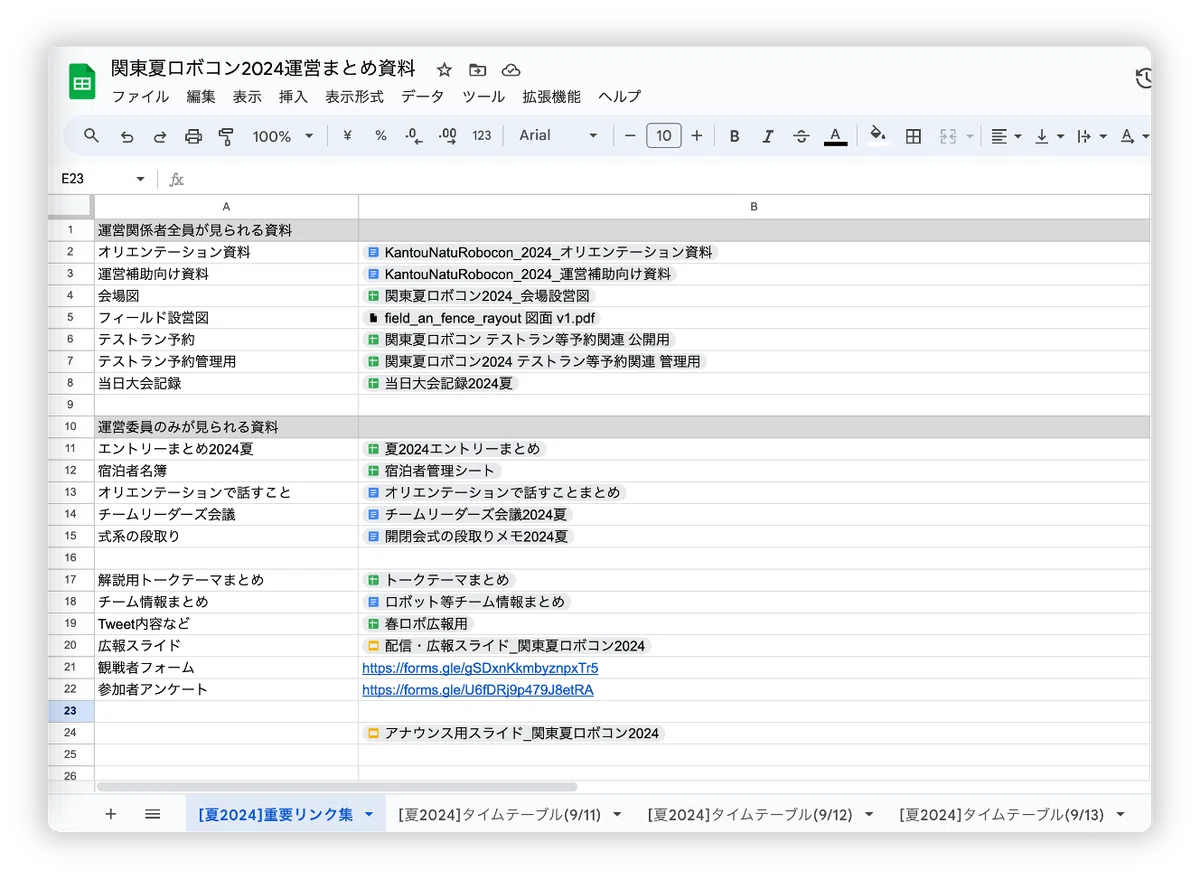Print the spreadsheet
The image size is (1200, 878).
194,136
